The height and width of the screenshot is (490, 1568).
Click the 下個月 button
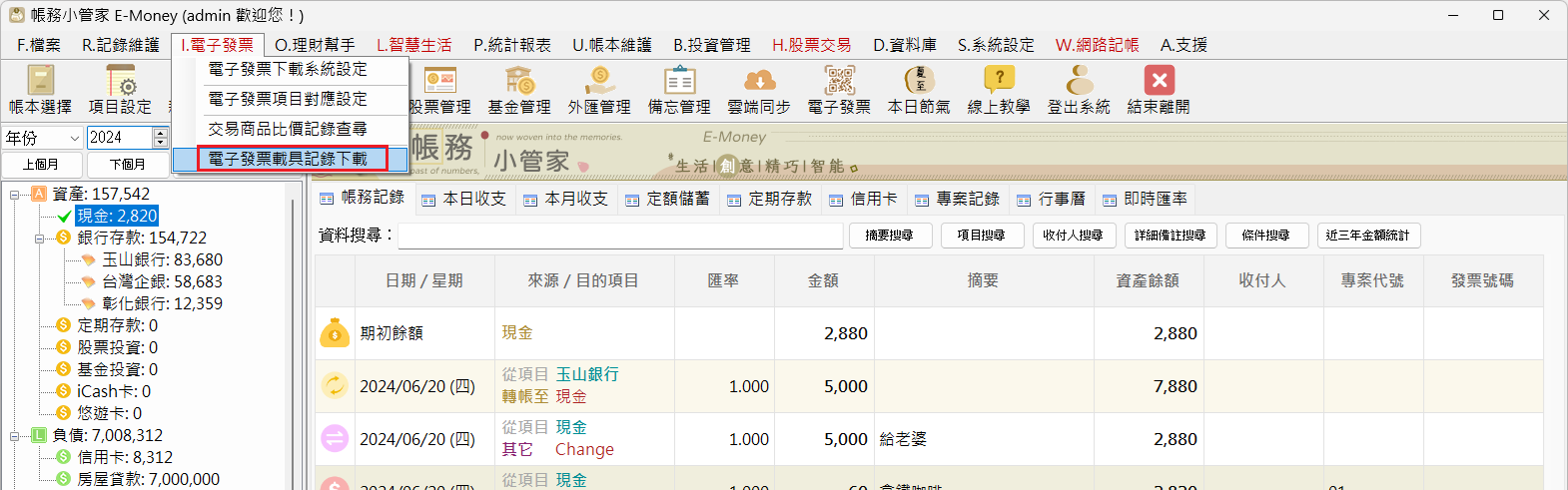pyautogui.click(x=127, y=165)
